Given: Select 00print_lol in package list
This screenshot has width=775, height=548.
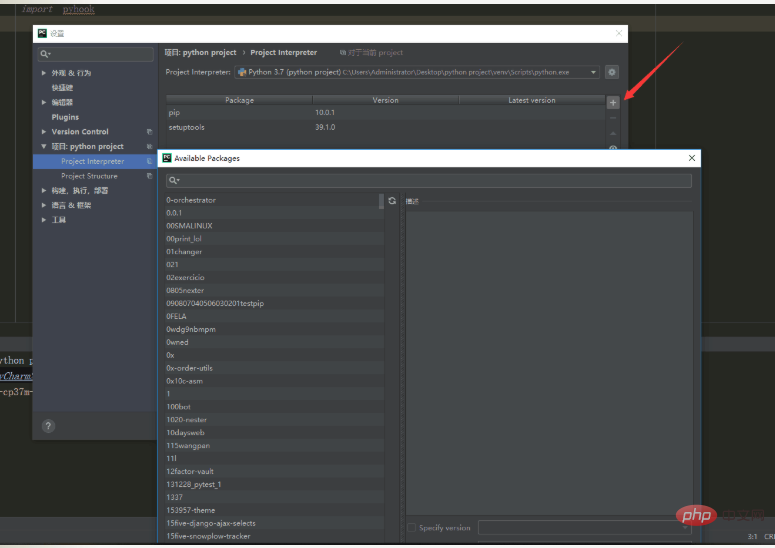Looking at the screenshot, I should [x=274, y=239].
